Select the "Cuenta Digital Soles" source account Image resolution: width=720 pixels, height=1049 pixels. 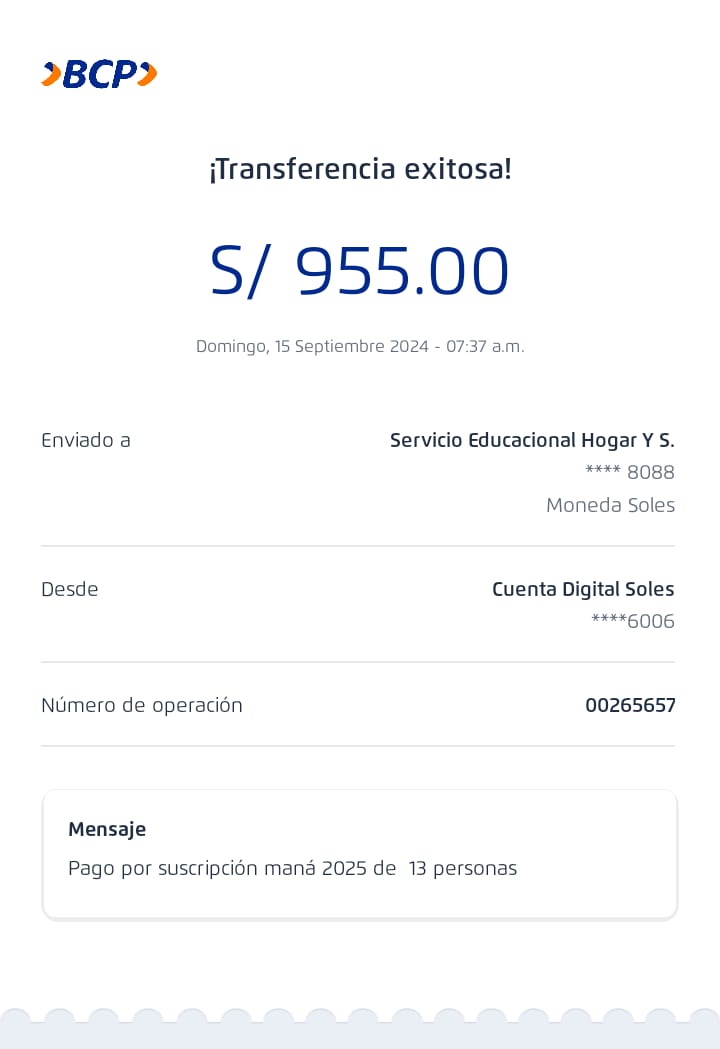pyautogui.click(x=583, y=589)
